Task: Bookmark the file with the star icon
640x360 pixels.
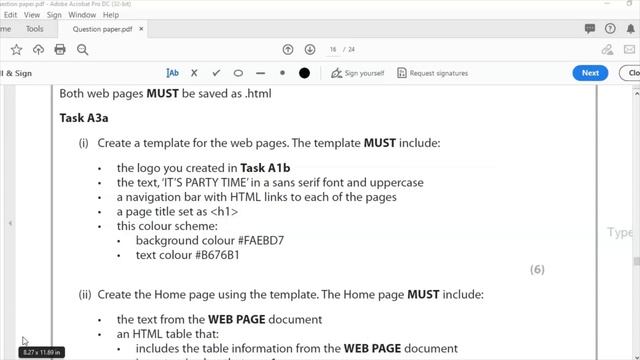Action: tap(16, 50)
